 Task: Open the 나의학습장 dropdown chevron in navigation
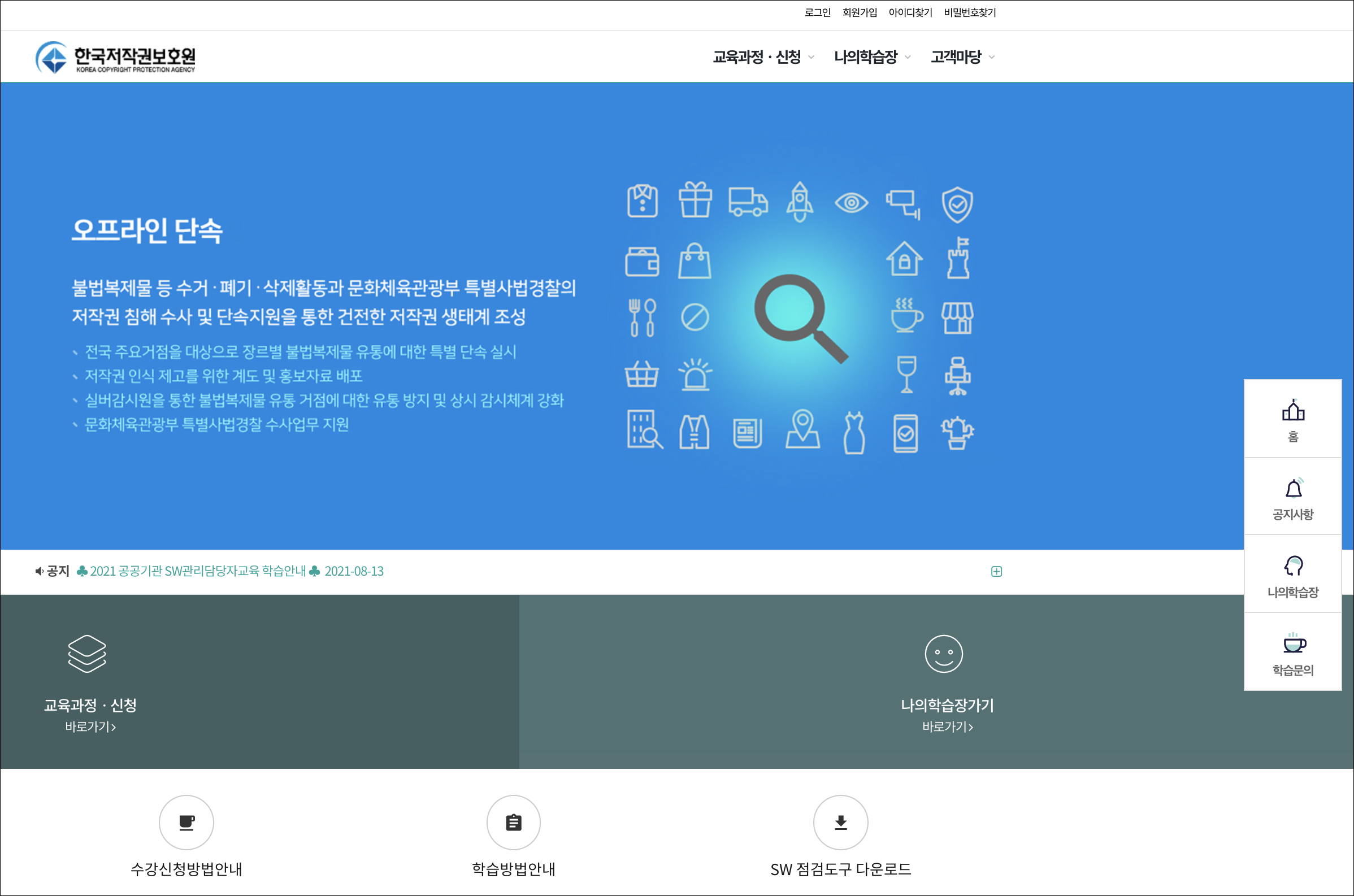tap(908, 57)
